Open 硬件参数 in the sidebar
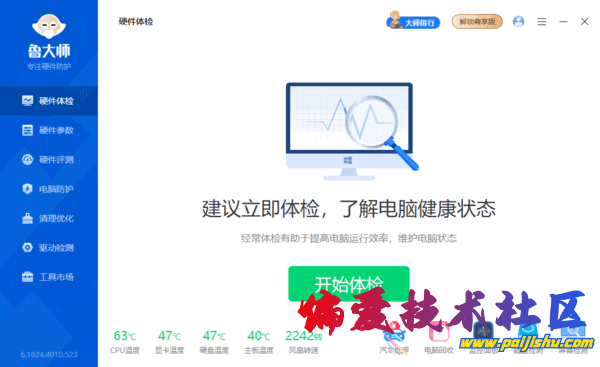The width and height of the screenshot is (600, 367). (x=49, y=130)
